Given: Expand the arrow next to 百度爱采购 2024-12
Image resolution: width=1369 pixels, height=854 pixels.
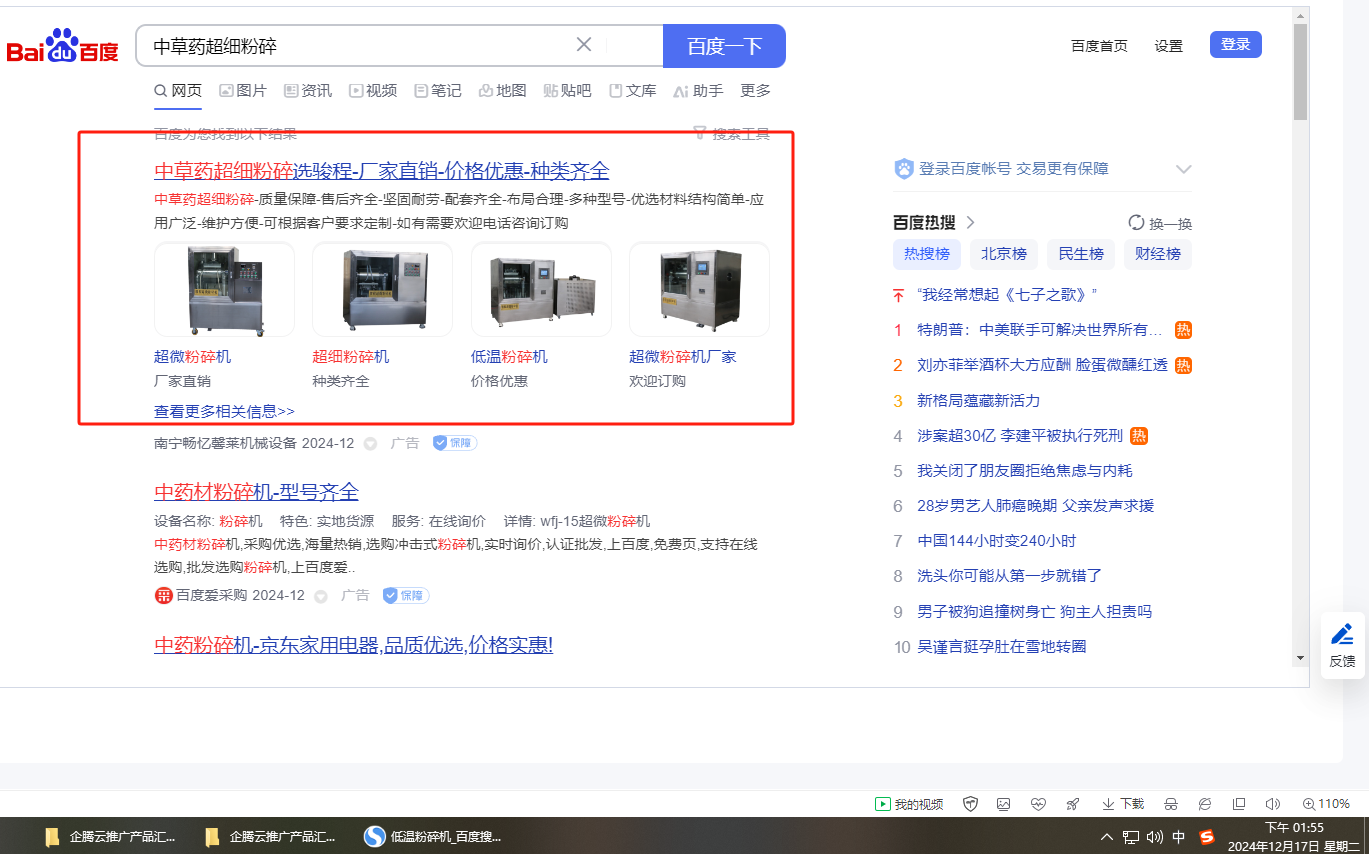Looking at the screenshot, I should coord(321,596).
